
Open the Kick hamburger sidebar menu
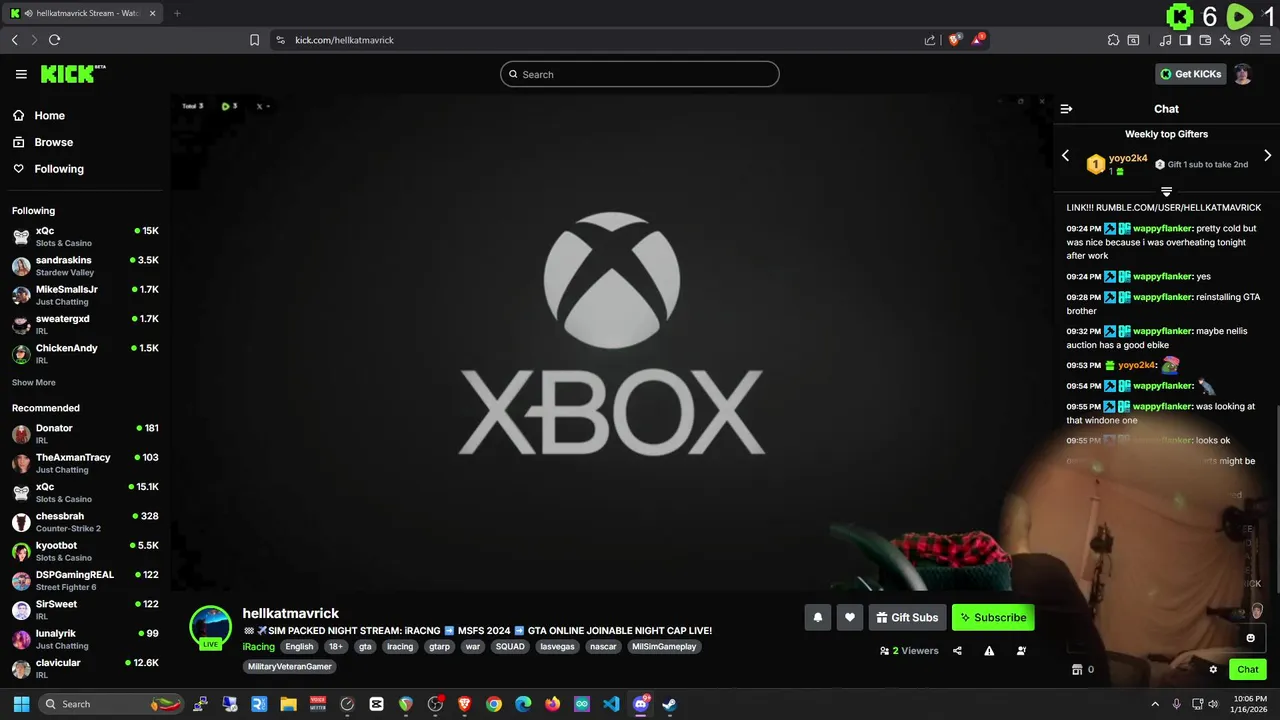tap(21, 74)
